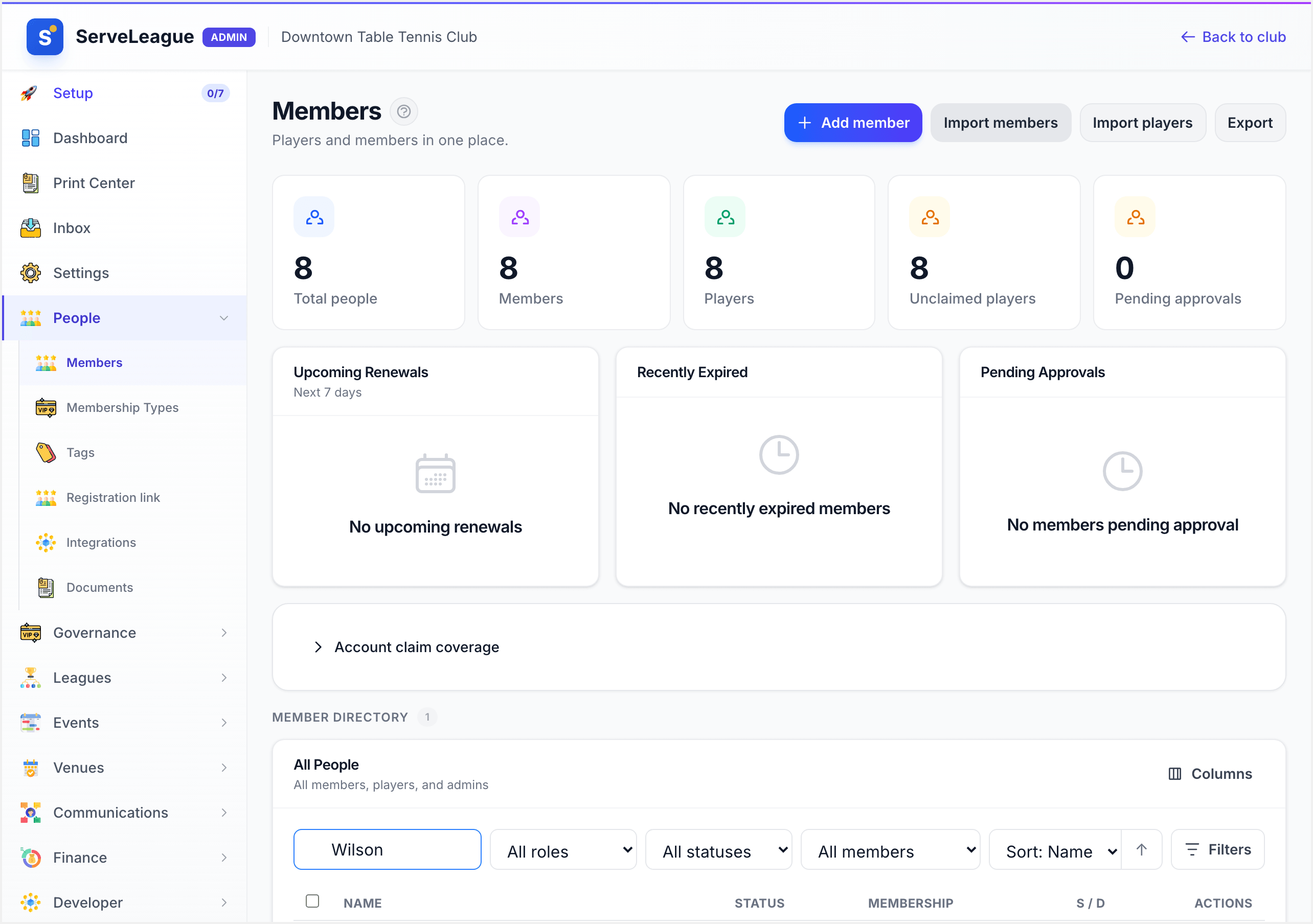Toggle sort direction arrow icon

(x=1141, y=850)
